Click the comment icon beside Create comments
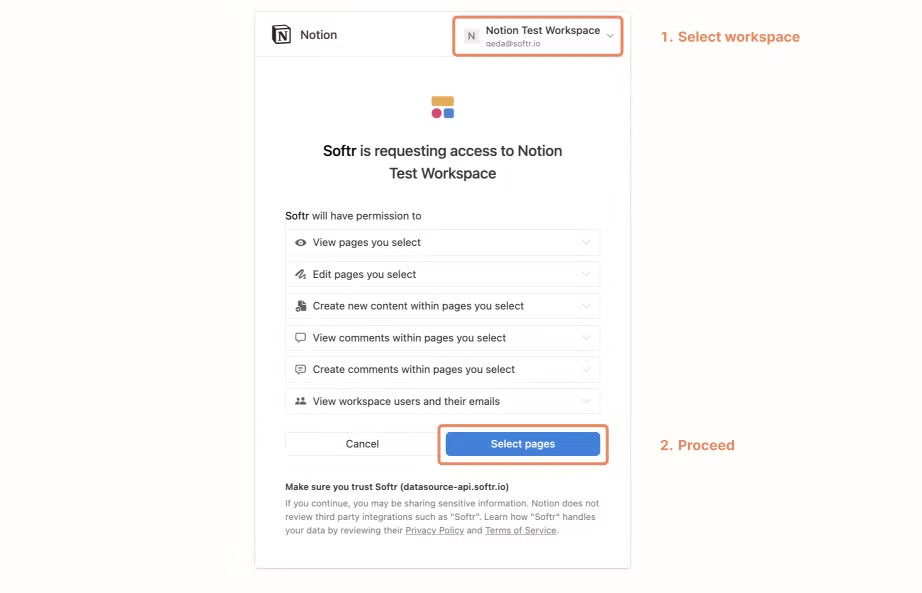Image resolution: width=922 pixels, height=593 pixels. pyautogui.click(x=300, y=369)
